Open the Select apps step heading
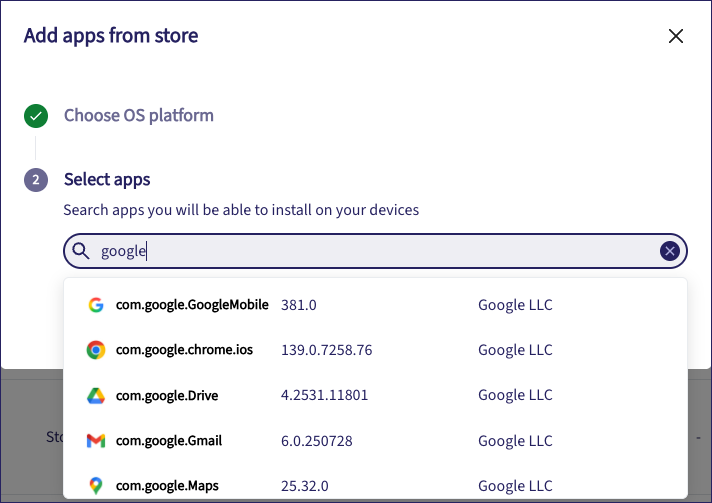 tap(107, 180)
